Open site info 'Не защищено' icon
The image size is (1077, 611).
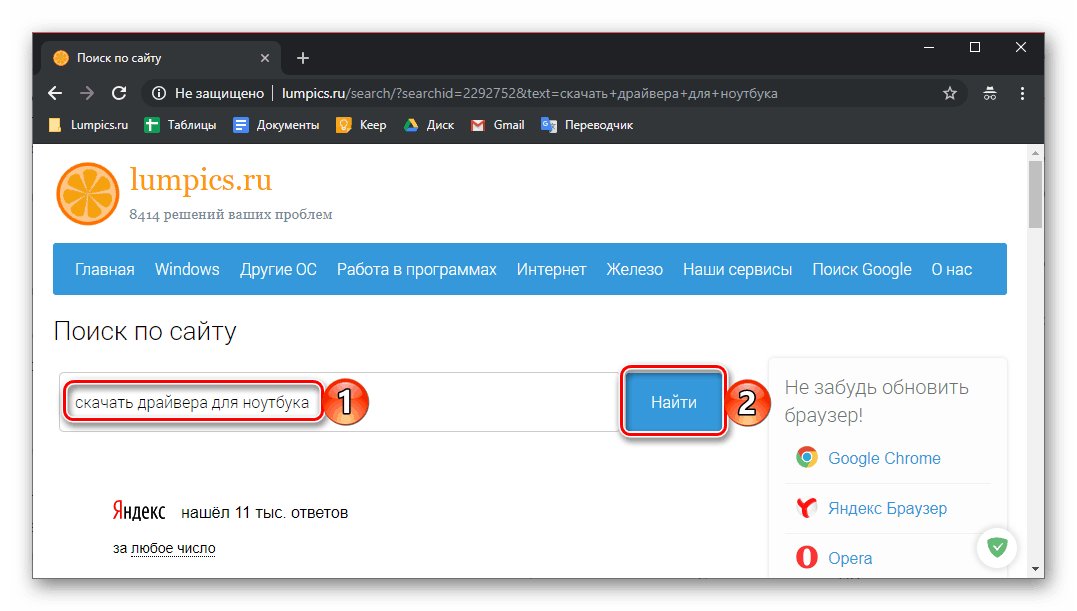pyautogui.click(x=159, y=93)
